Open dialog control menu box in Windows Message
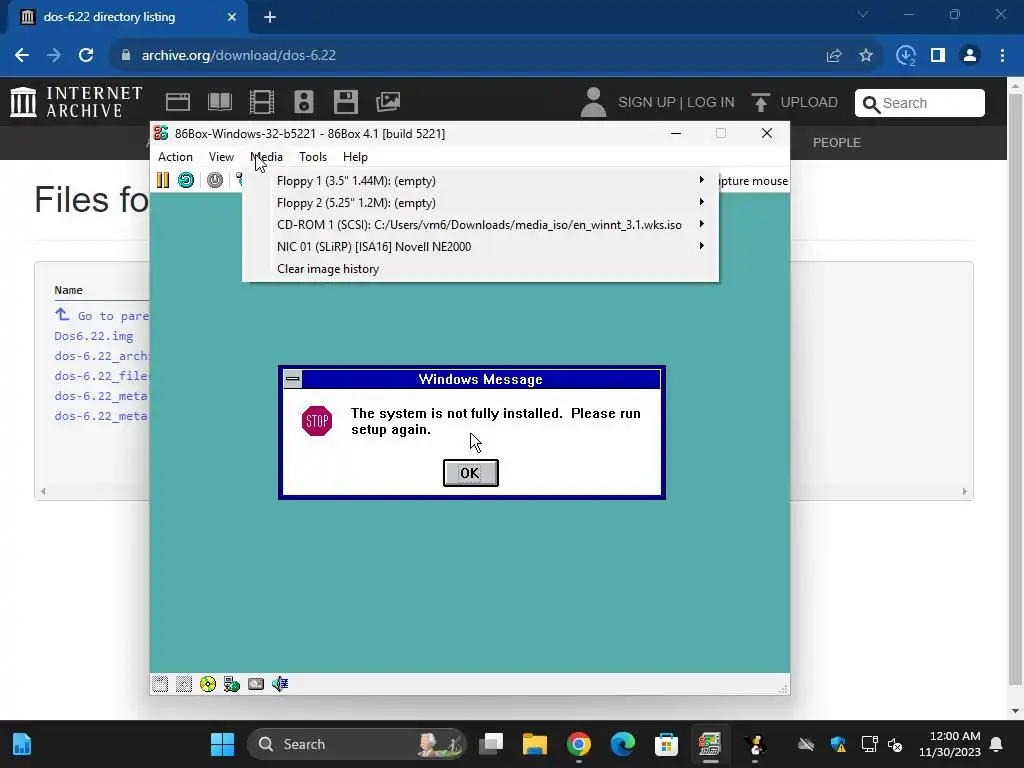 click(x=293, y=379)
